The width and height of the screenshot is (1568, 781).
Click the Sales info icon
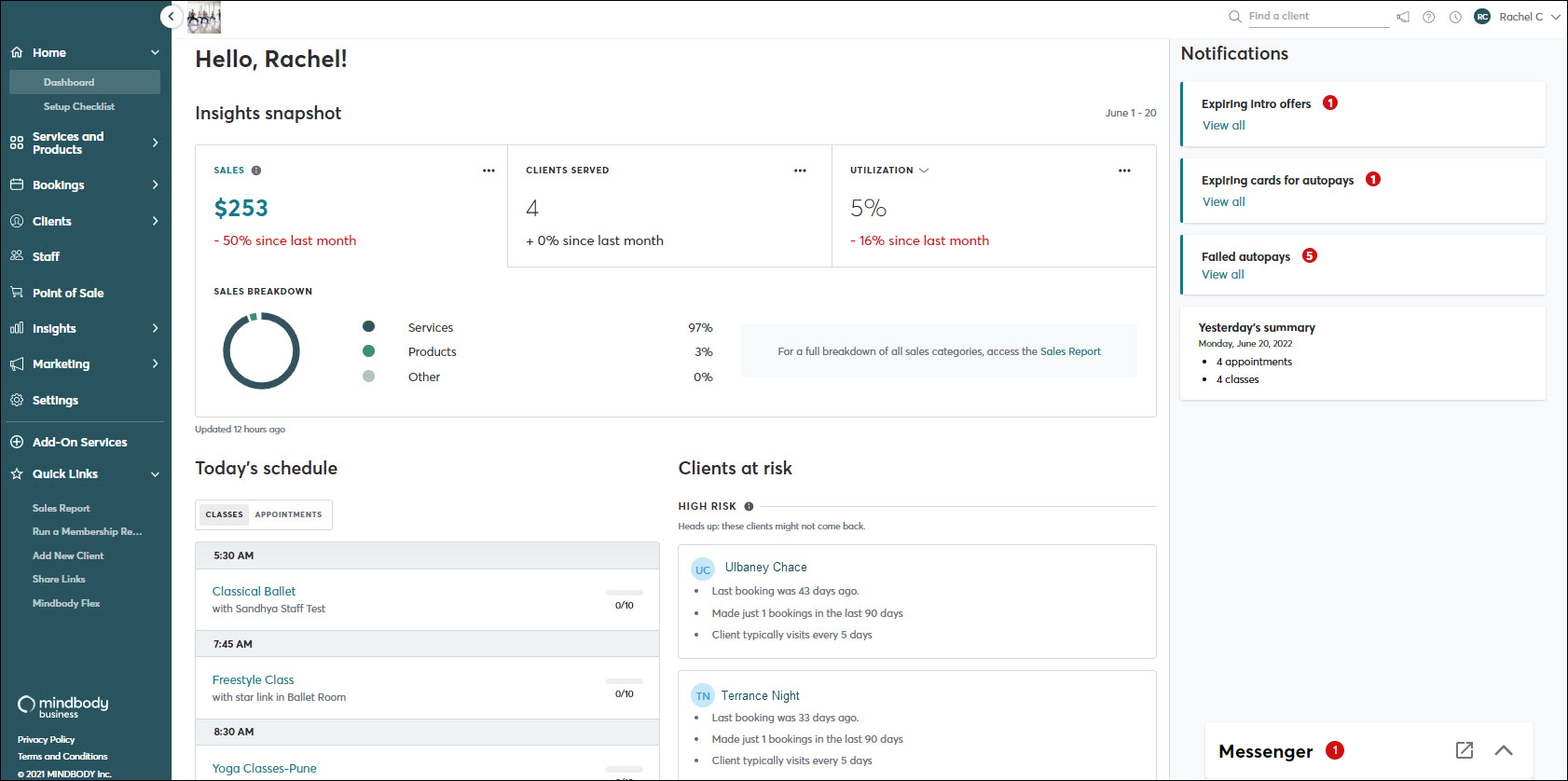click(256, 171)
